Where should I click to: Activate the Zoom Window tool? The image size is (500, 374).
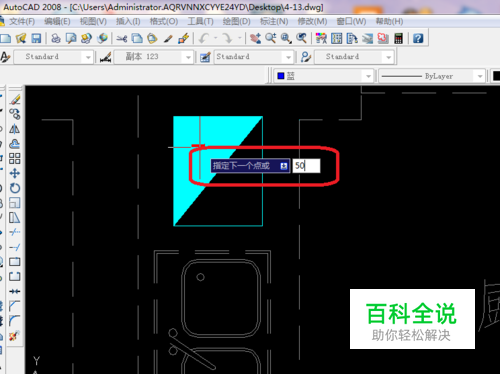coord(286,38)
